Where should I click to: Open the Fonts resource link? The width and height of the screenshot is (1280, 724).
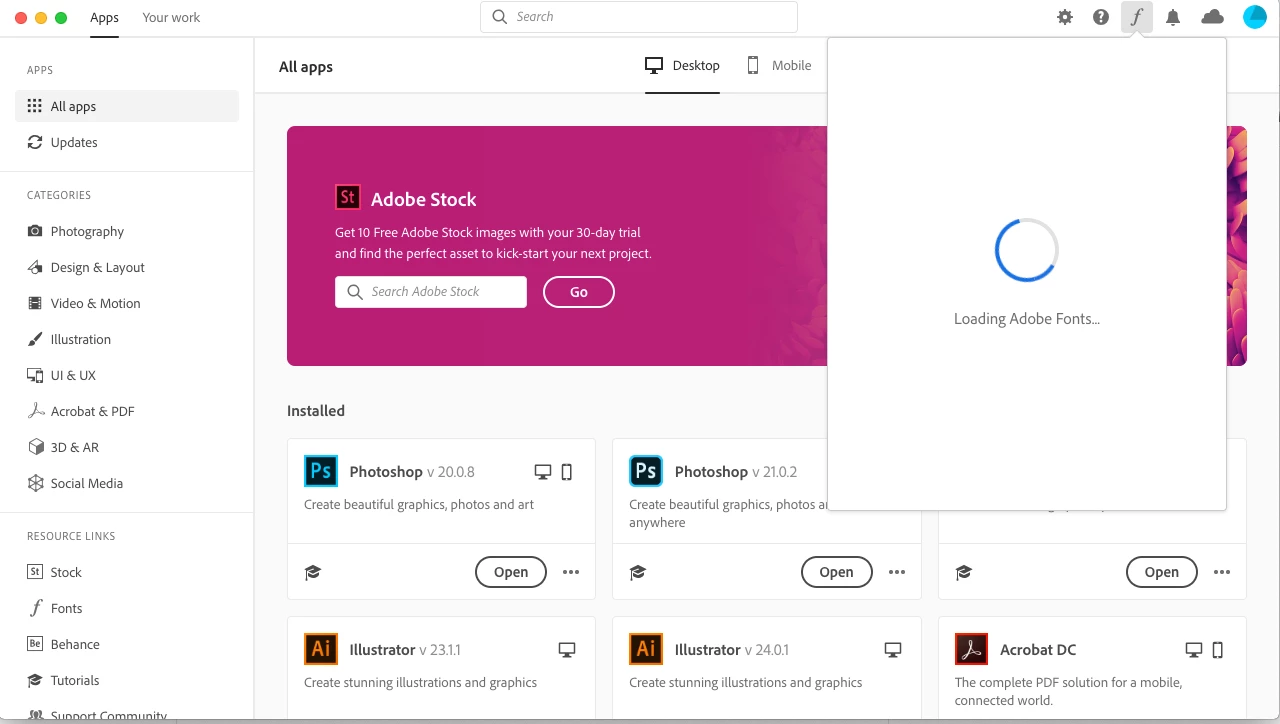click(x=127, y=608)
